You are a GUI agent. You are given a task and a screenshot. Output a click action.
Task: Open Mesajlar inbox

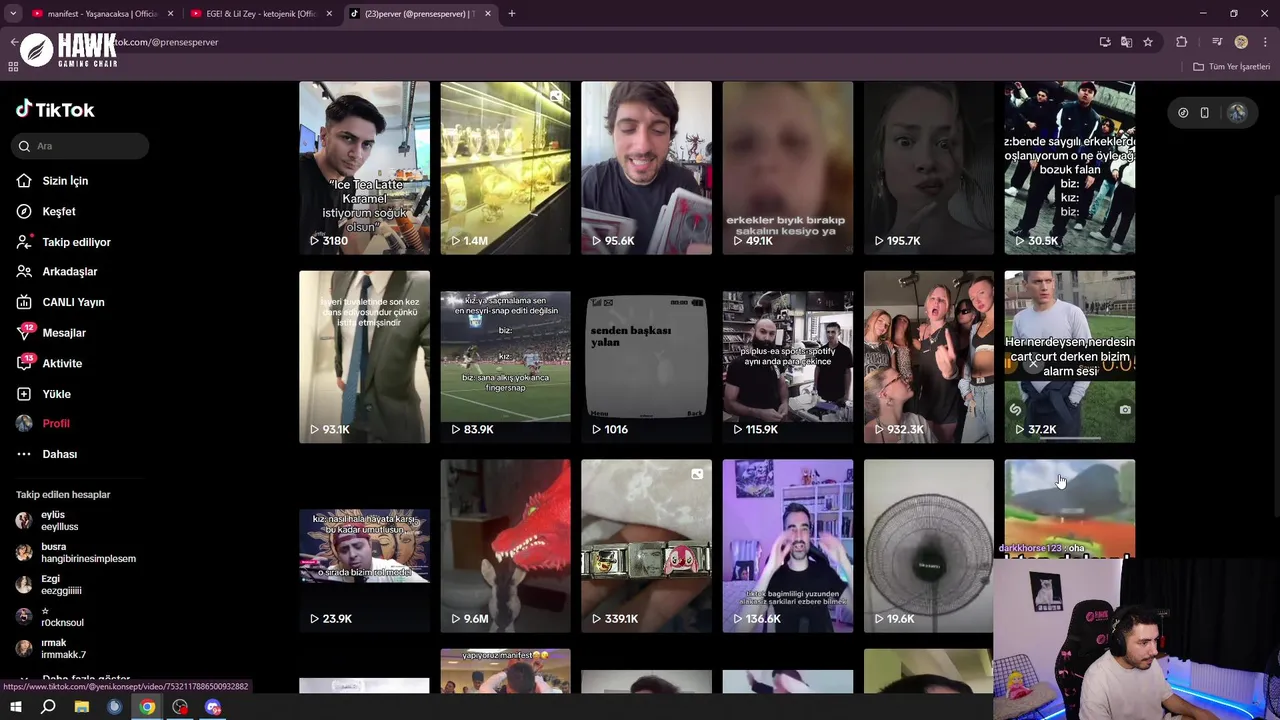(52, 333)
